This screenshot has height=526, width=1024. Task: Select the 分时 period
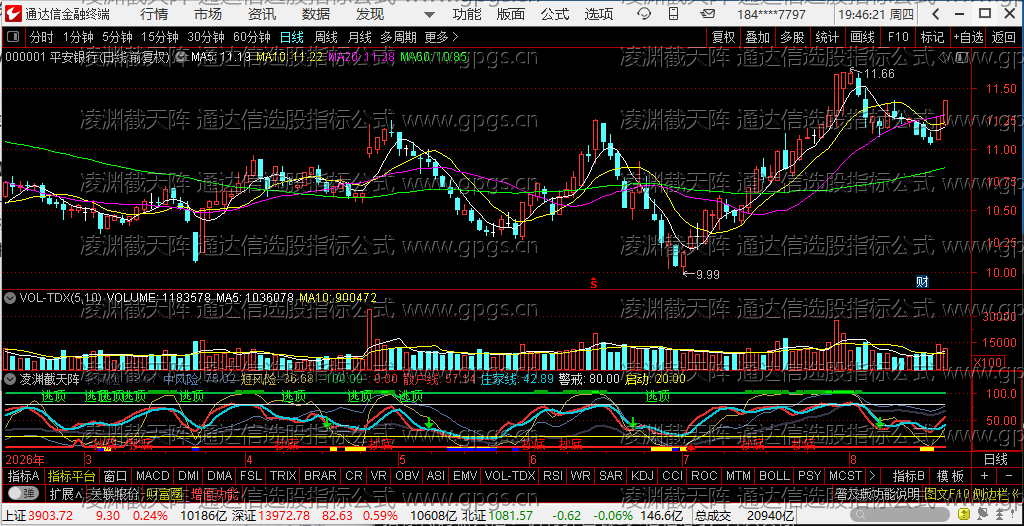pos(42,37)
